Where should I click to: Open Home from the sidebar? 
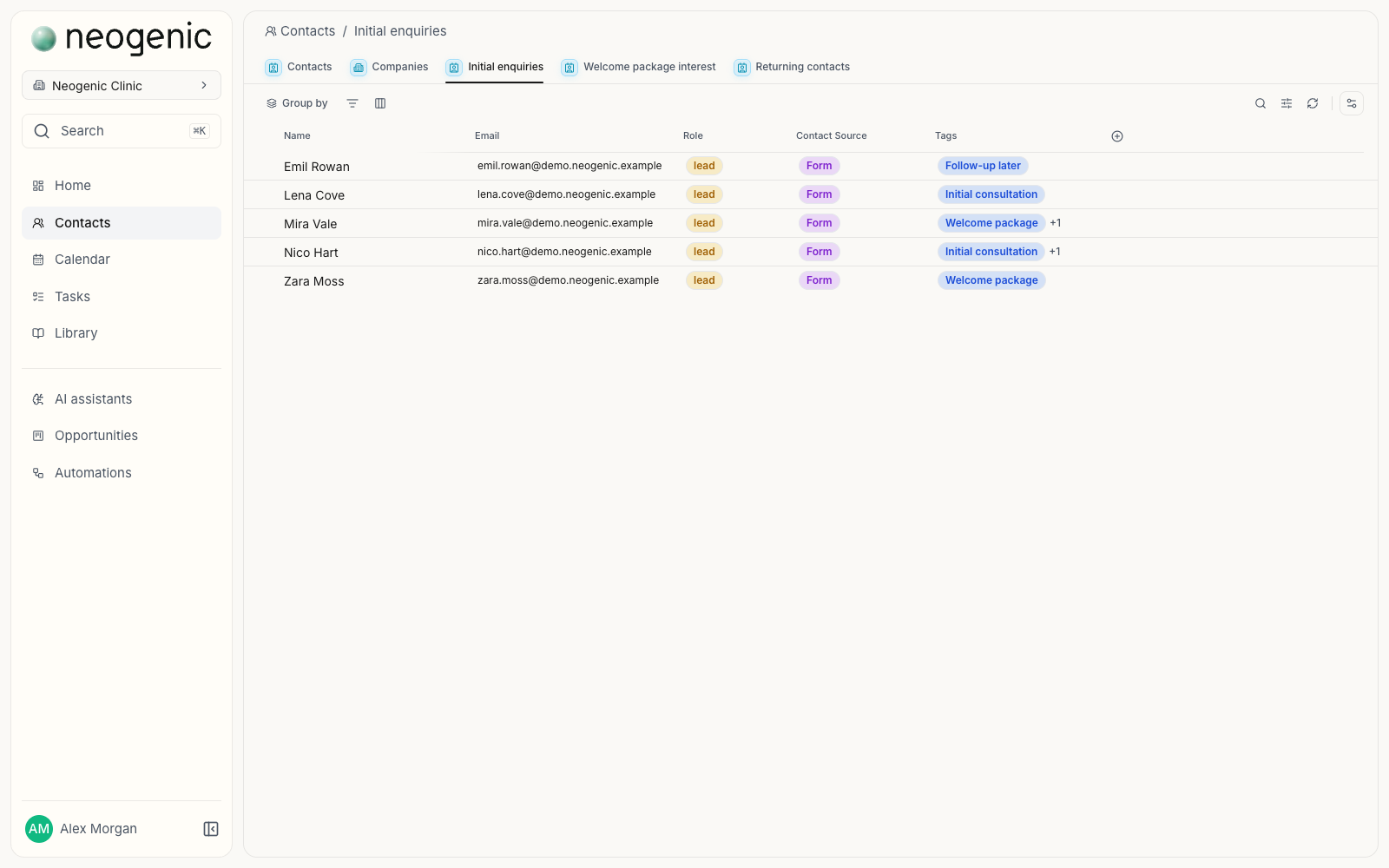(x=122, y=186)
